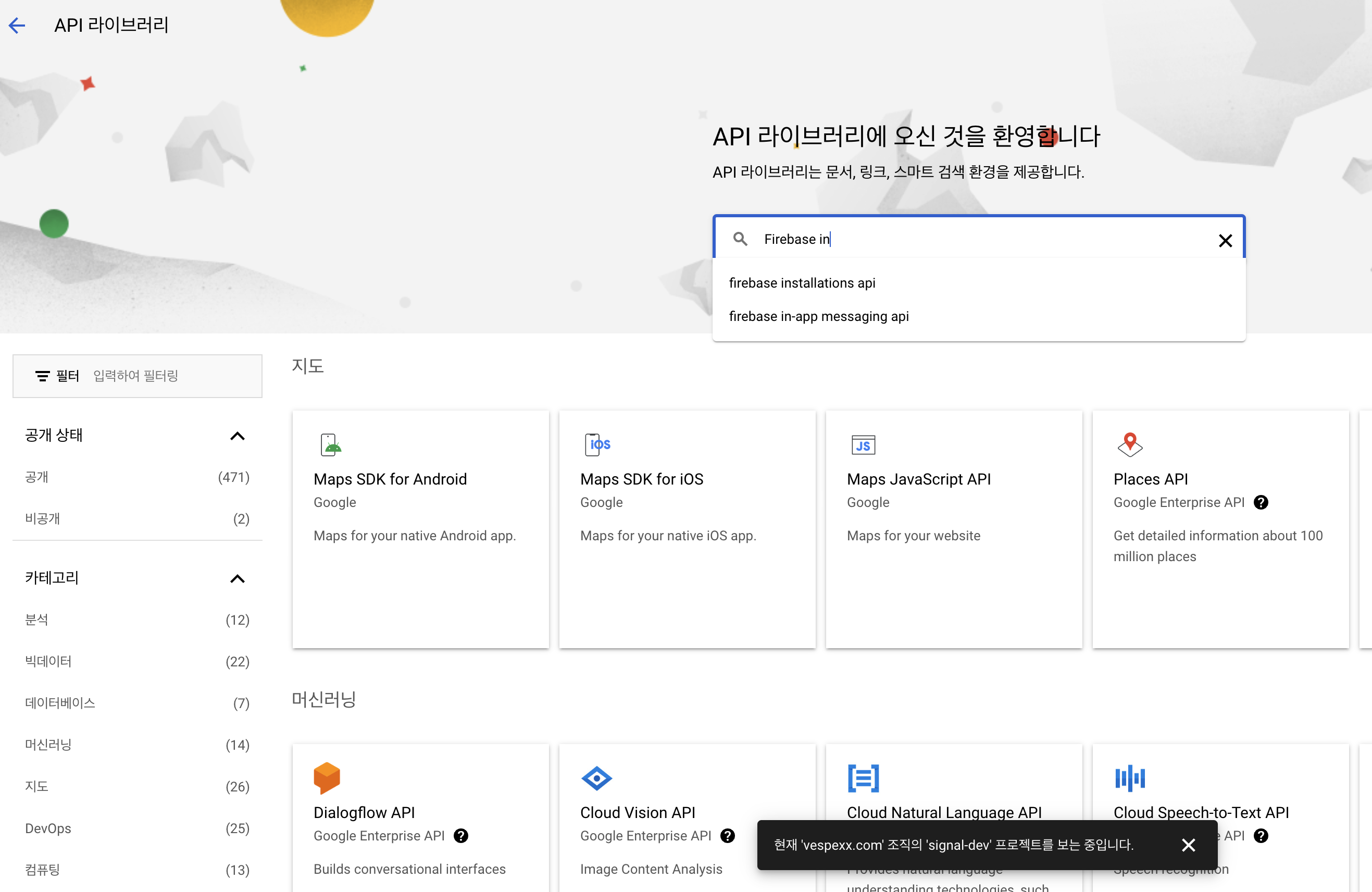Filter by 공개 visibility

37,477
